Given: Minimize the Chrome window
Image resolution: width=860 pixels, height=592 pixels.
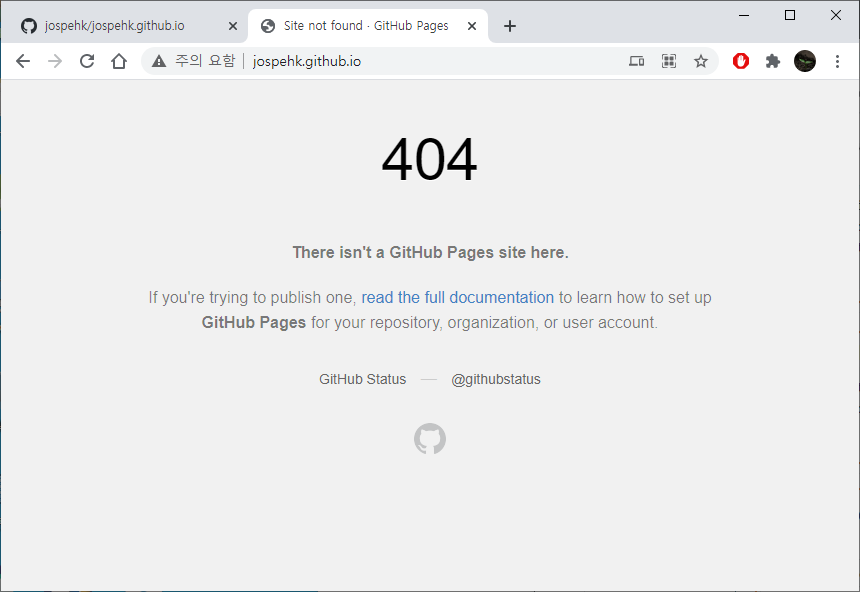Looking at the screenshot, I should click(744, 15).
